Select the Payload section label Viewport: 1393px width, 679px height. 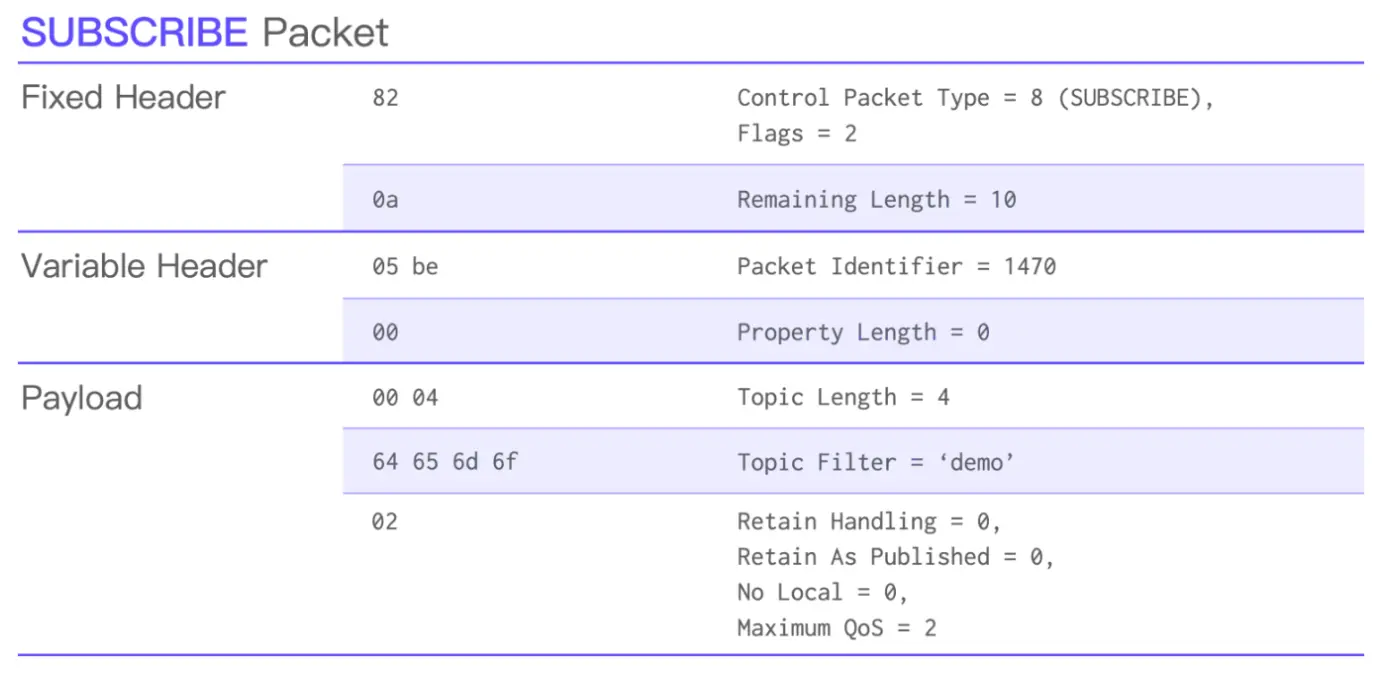click(82, 398)
